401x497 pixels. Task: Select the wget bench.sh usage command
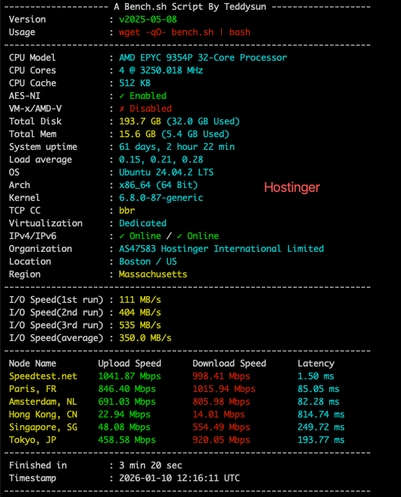point(185,32)
